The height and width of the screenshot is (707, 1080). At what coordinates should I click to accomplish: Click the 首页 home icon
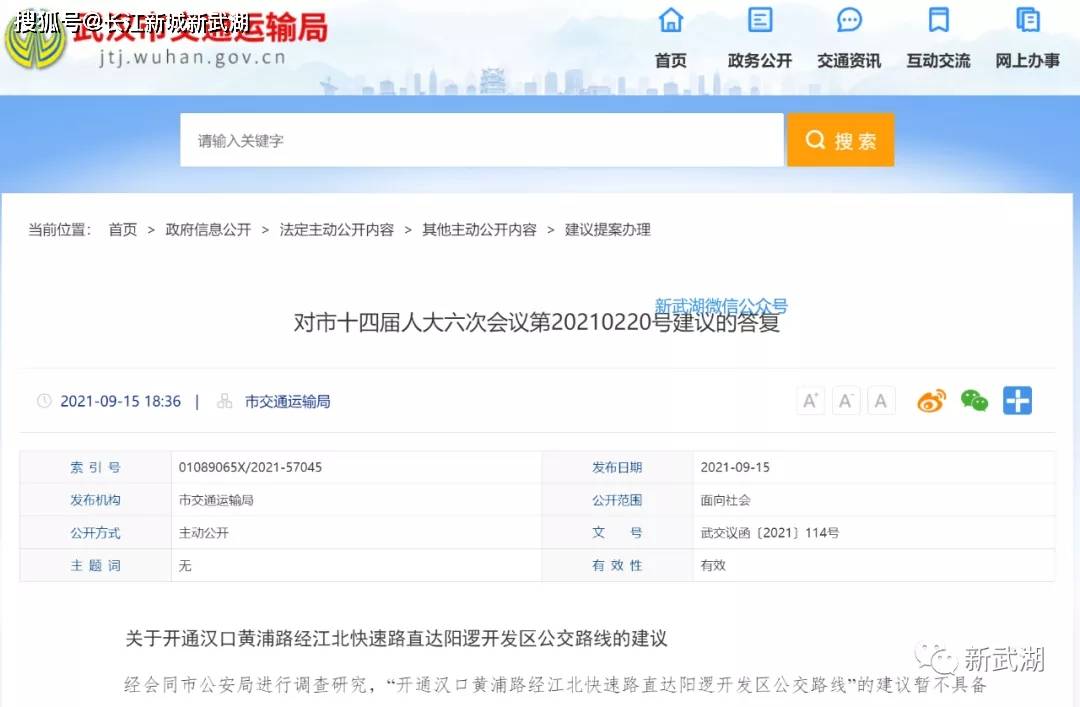click(x=670, y=20)
